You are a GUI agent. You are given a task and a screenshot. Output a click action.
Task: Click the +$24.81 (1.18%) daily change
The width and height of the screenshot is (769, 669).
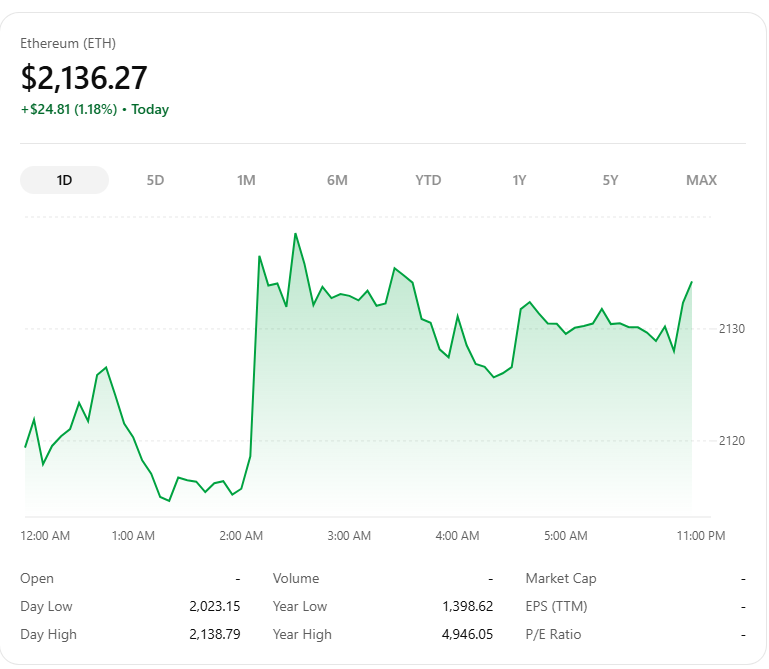coord(68,109)
